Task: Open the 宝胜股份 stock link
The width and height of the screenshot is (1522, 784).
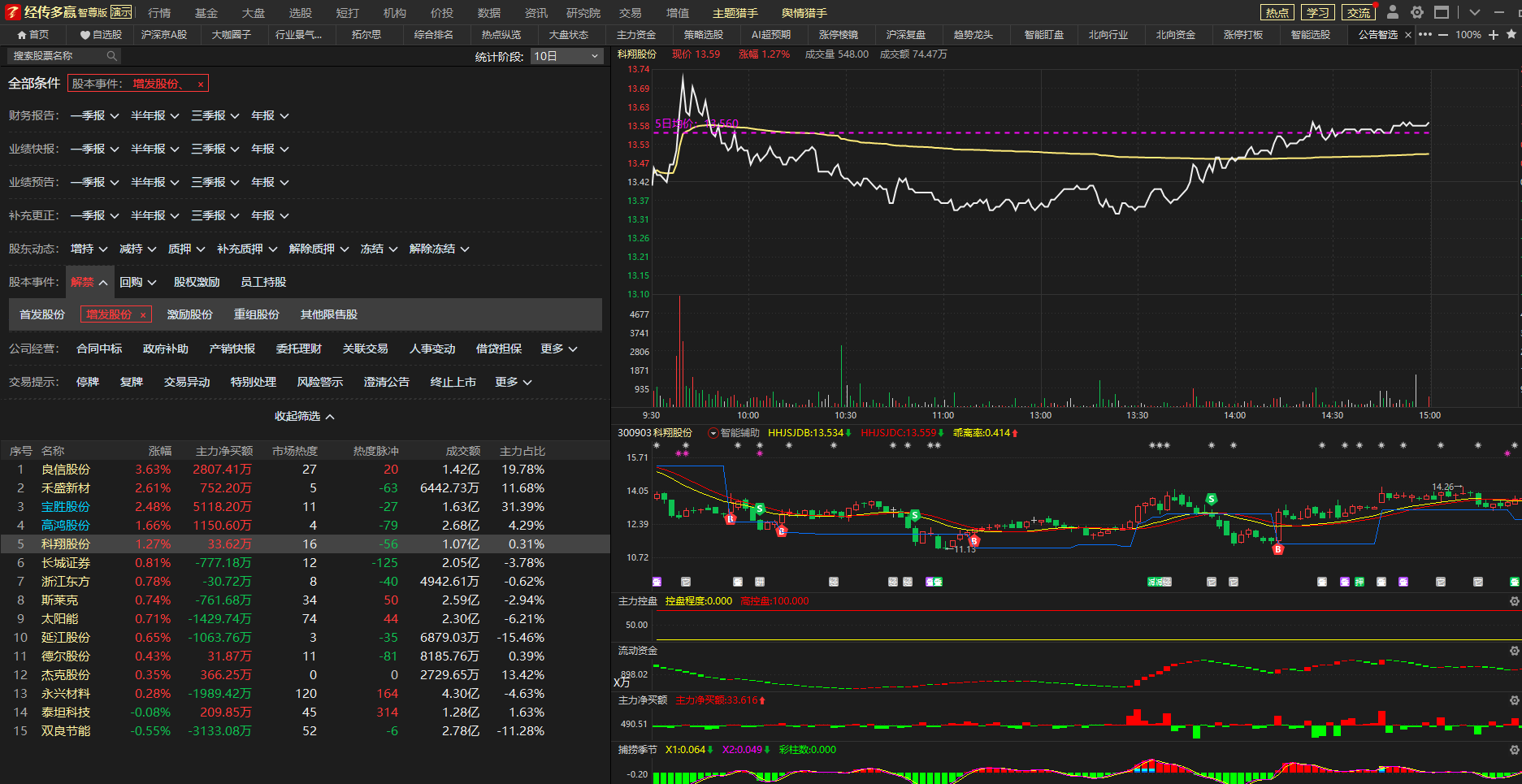Action: tap(66, 507)
